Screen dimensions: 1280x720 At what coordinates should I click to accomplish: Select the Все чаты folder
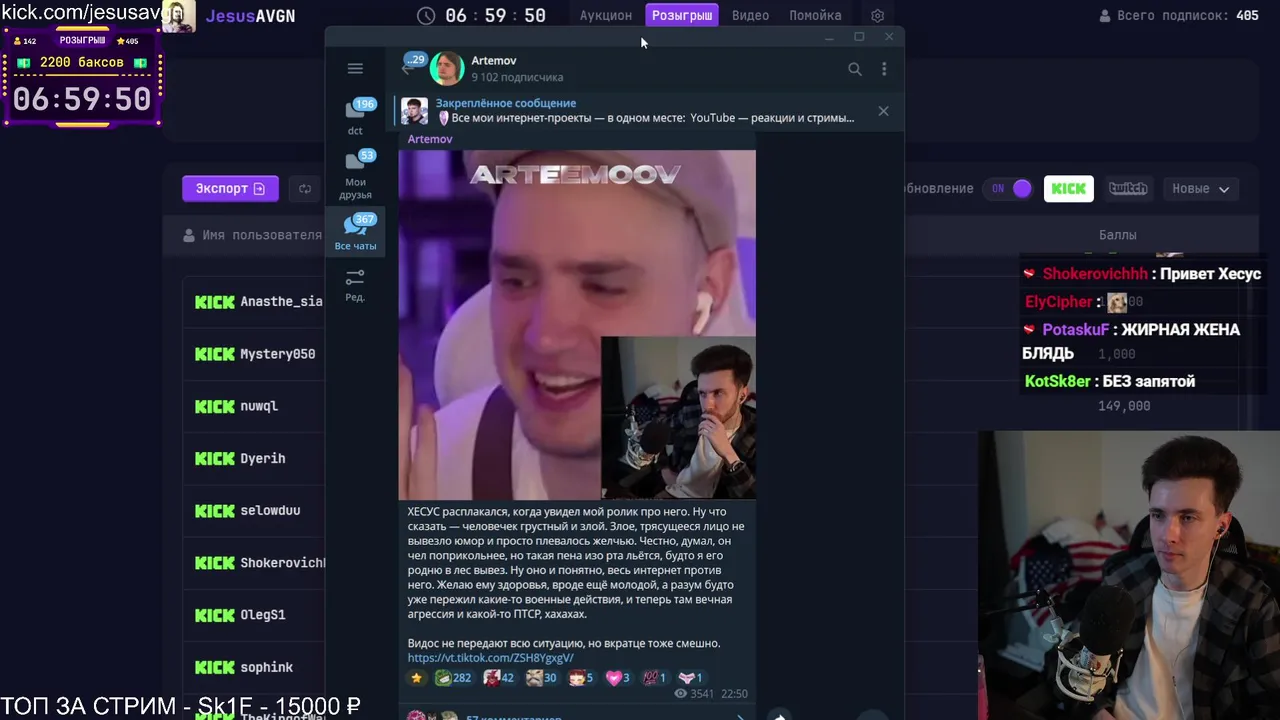355,231
